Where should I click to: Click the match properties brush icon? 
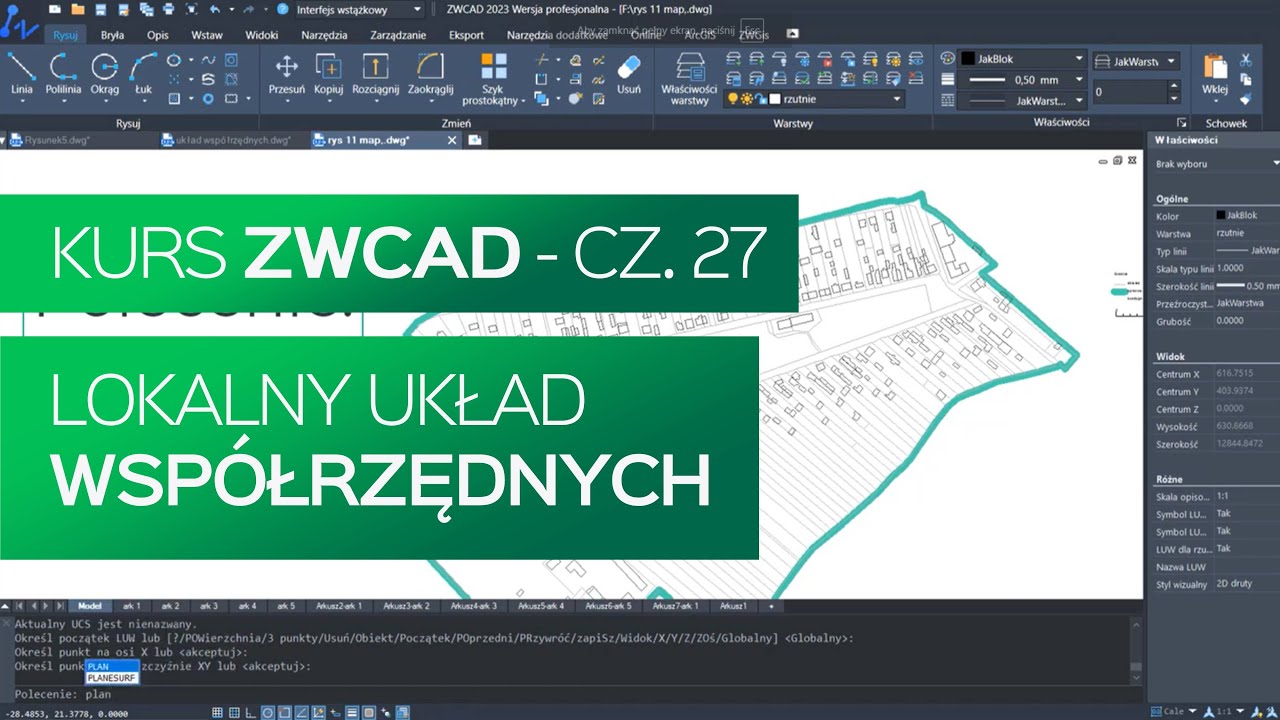(1246, 99)
